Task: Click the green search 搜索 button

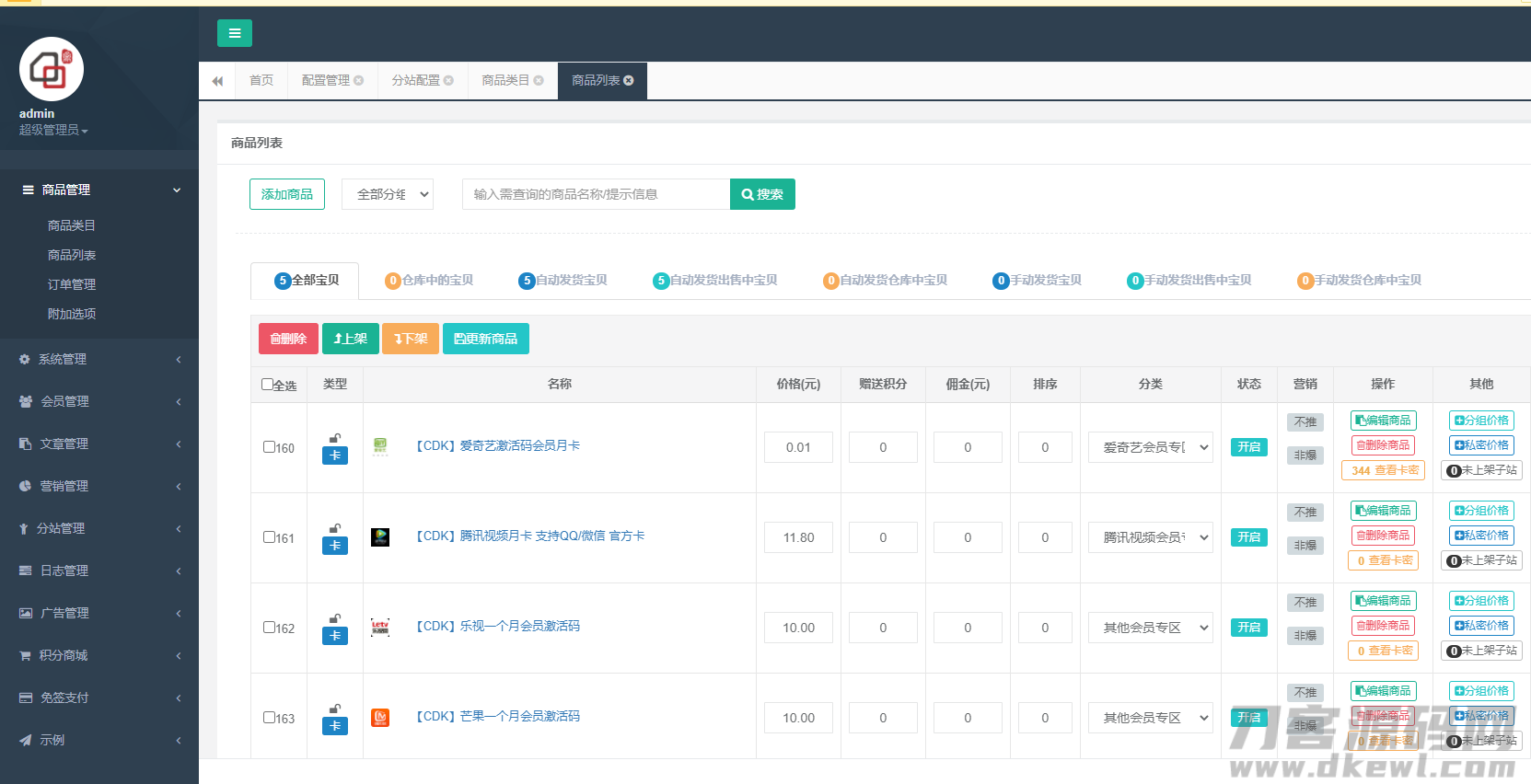Action: pos(762,194)
